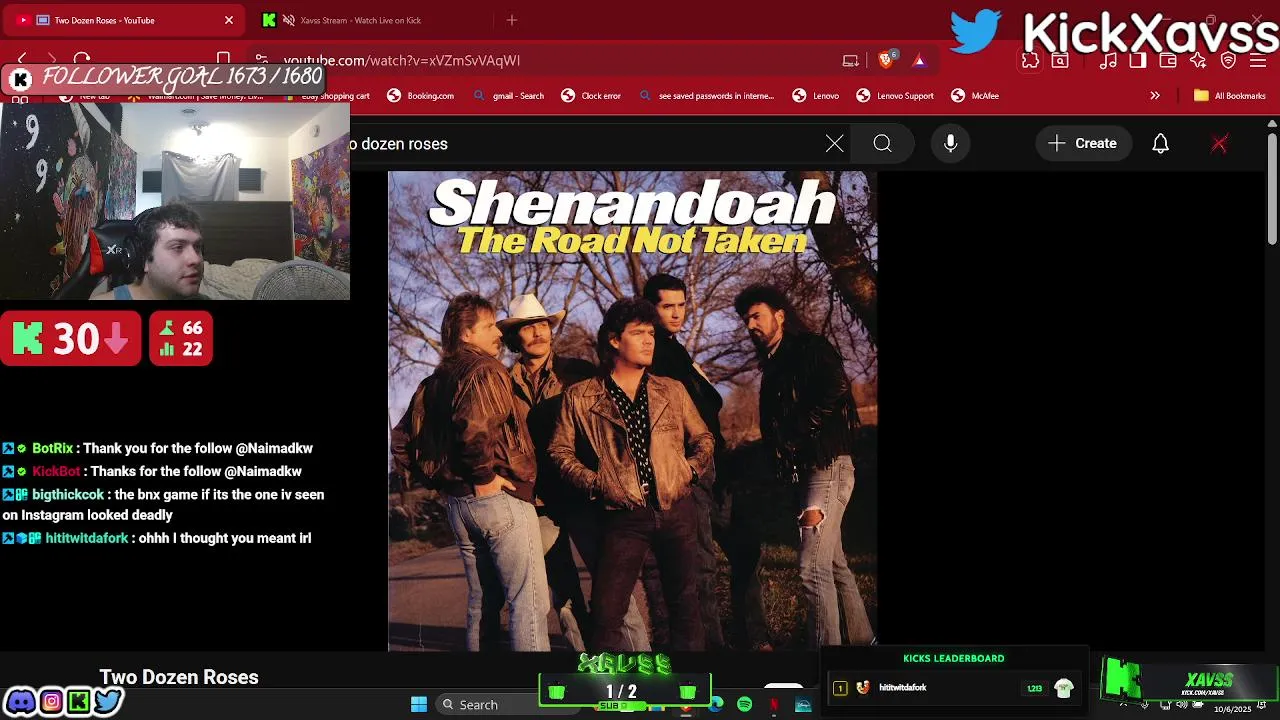This screenshot has height=720, width=1280.
Task: Open the Brave VPN toolbar icon
Action: pos(1229,61)
